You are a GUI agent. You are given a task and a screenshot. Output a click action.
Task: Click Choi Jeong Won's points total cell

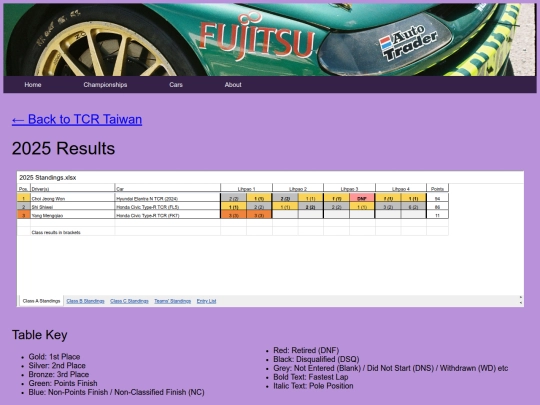point(437,198)
